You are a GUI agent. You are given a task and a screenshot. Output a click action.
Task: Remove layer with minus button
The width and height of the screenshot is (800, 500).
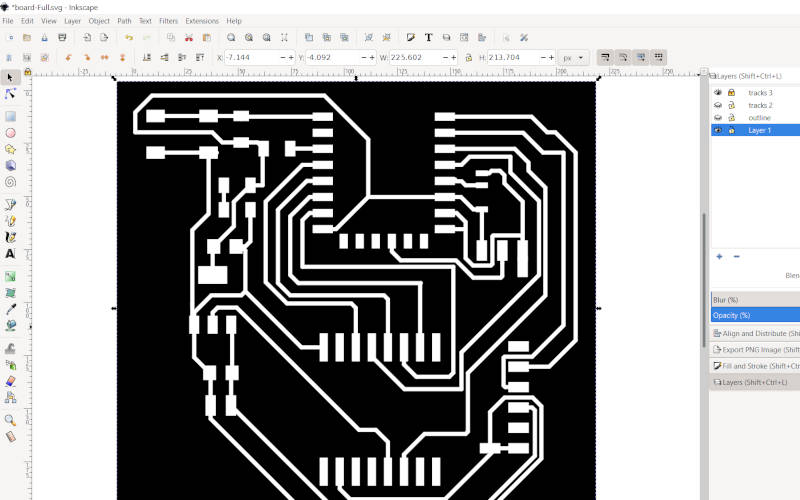[x=736, y=256]
